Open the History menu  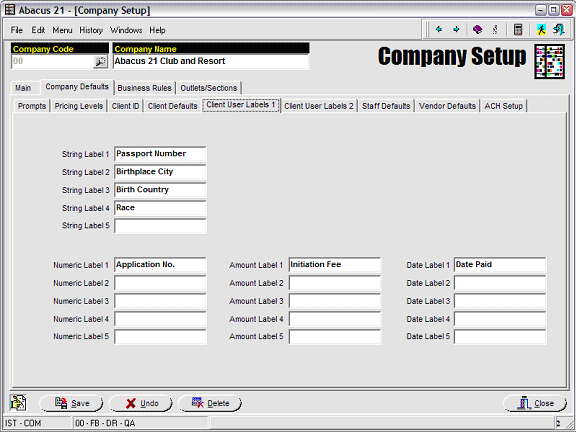(x=91, y=30)
